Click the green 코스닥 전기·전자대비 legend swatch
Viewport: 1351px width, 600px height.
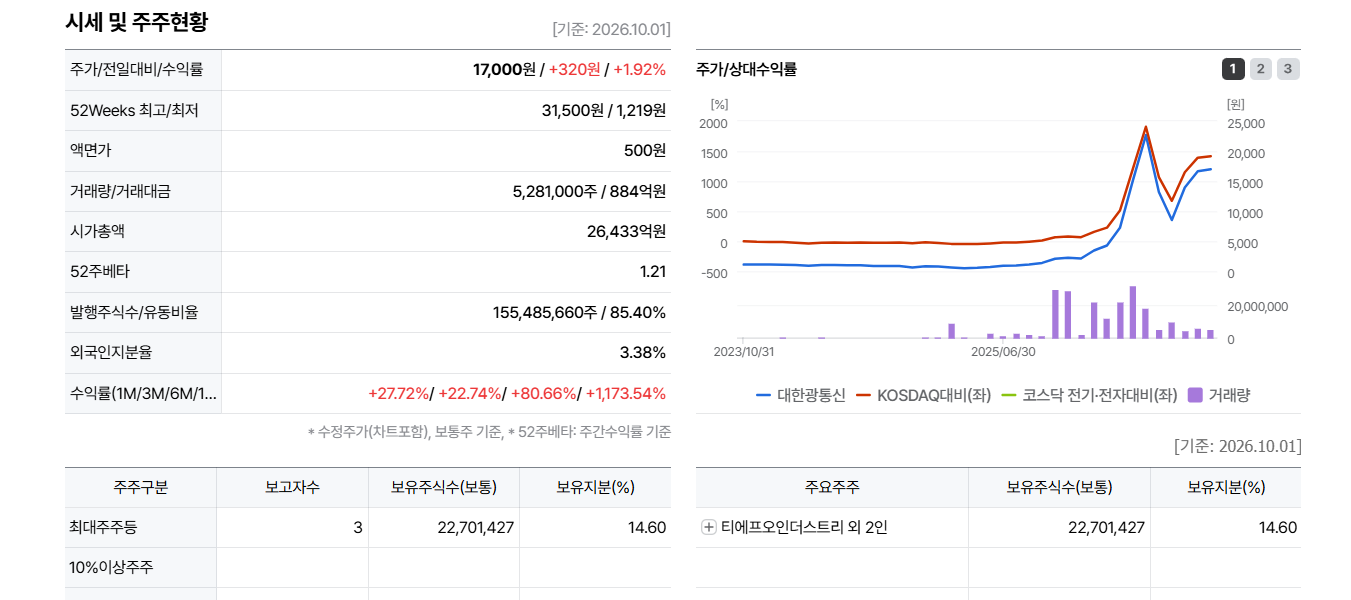(x=1008, y=395)
